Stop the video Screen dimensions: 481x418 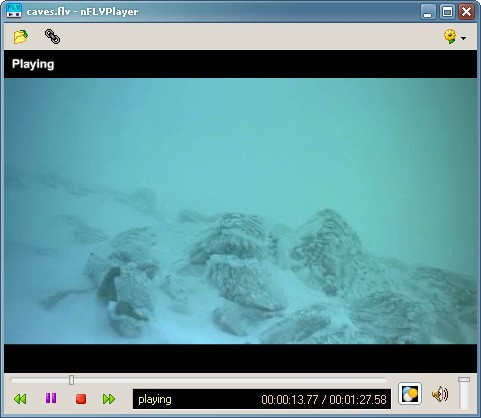pyautogui.click(x=81, y=399)
